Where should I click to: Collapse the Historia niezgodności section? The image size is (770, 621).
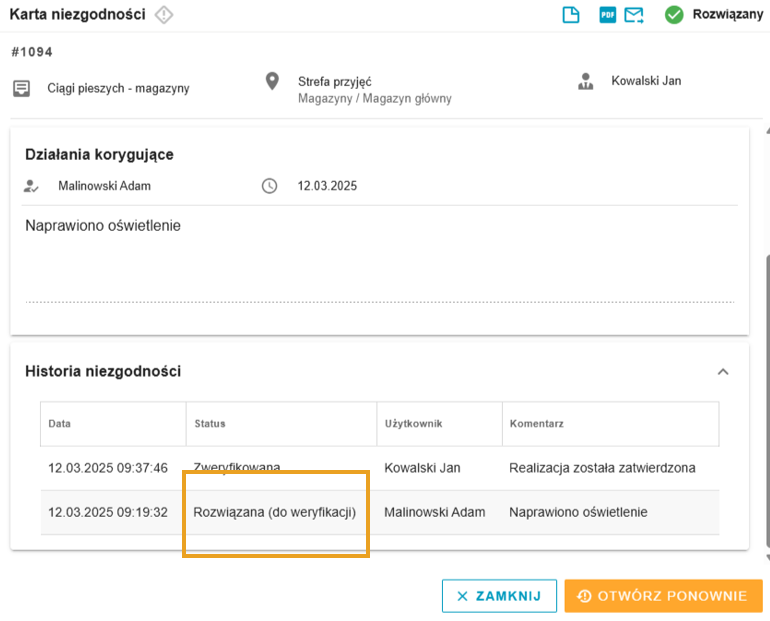pos(723,372)
